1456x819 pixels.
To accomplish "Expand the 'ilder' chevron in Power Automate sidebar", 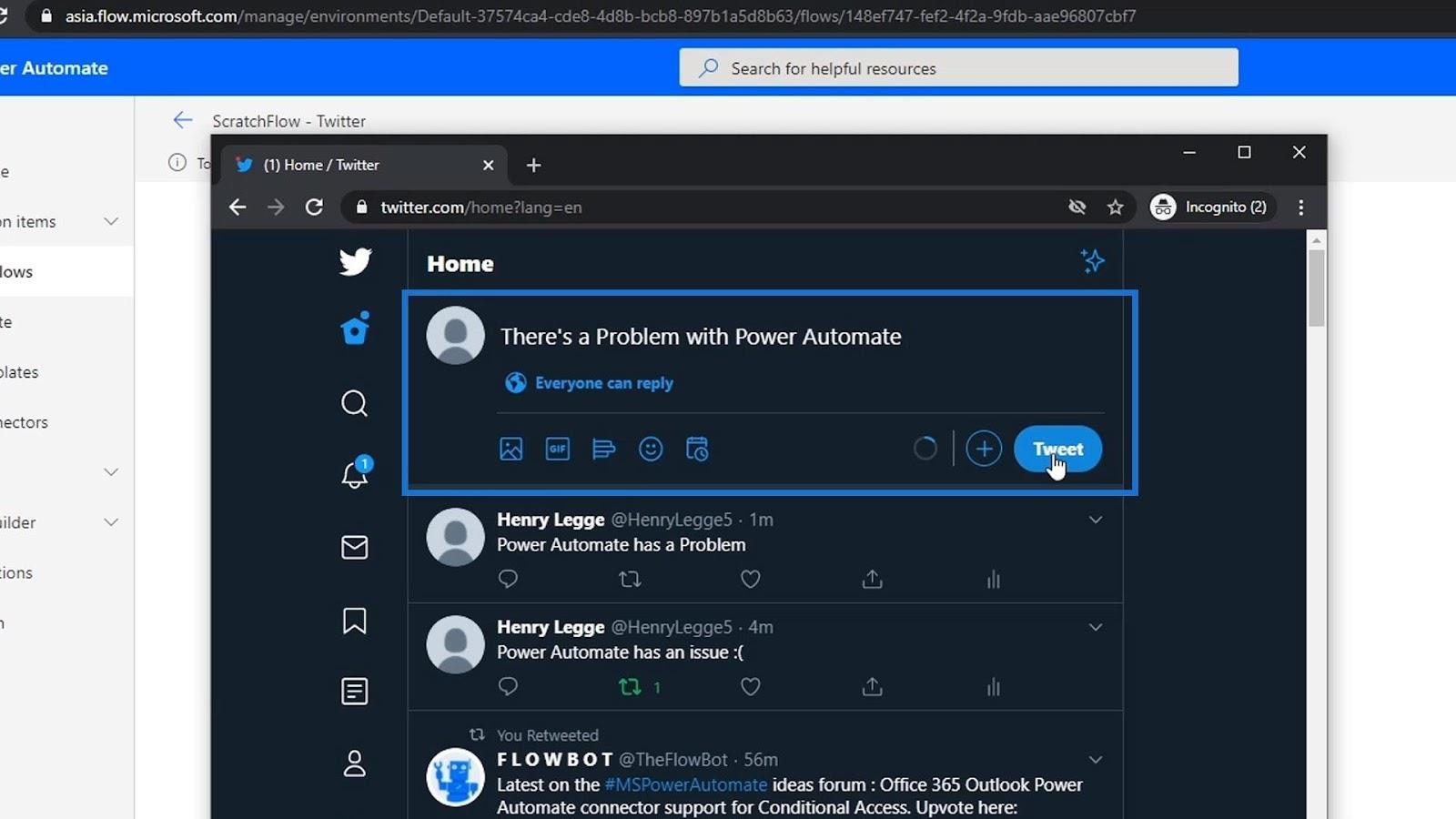I will coord(111,522).
